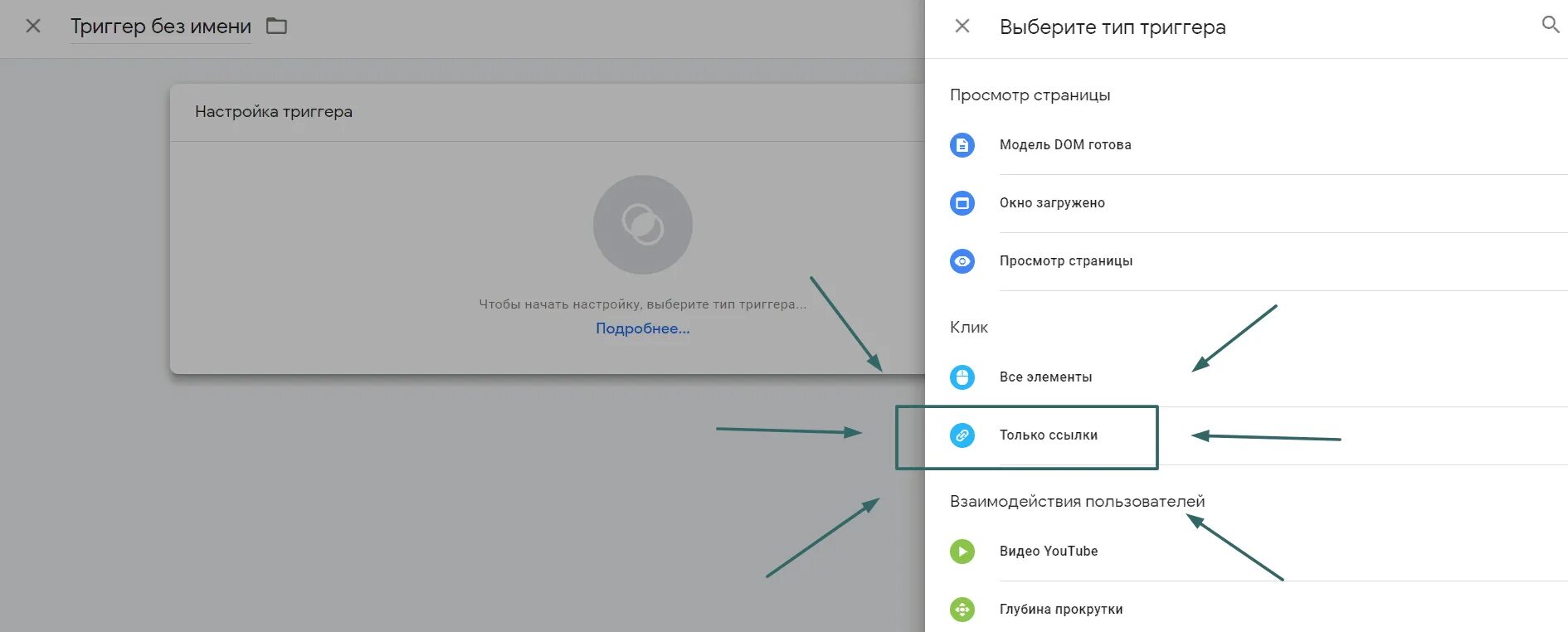Close the untitled trigger editor

(33, 26)
